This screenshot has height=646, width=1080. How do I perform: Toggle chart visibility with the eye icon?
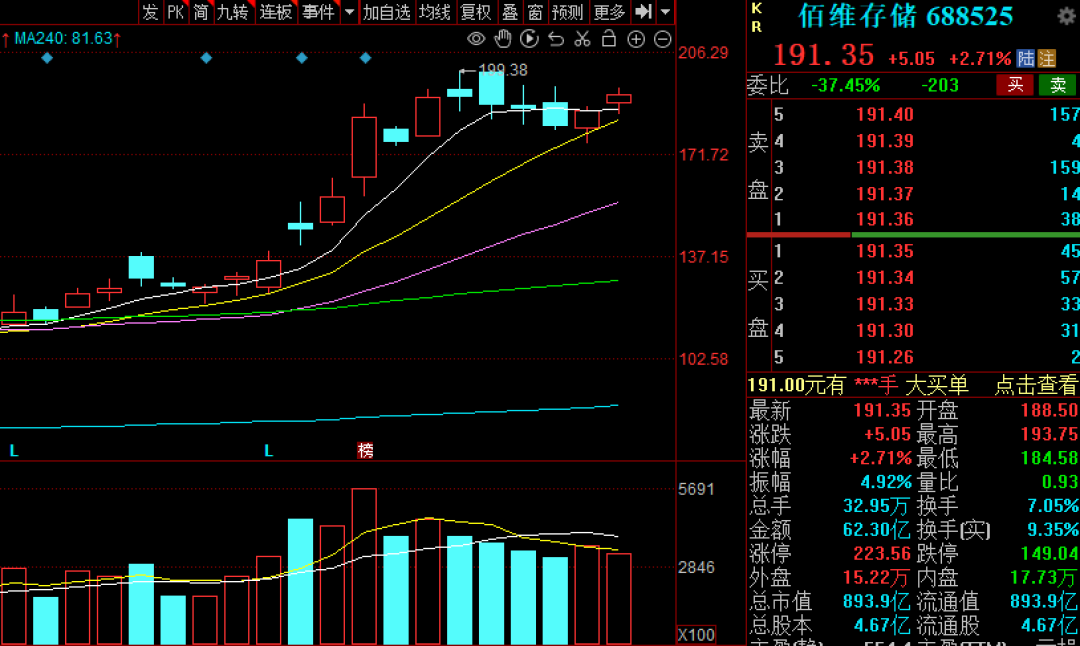point(476,39)
